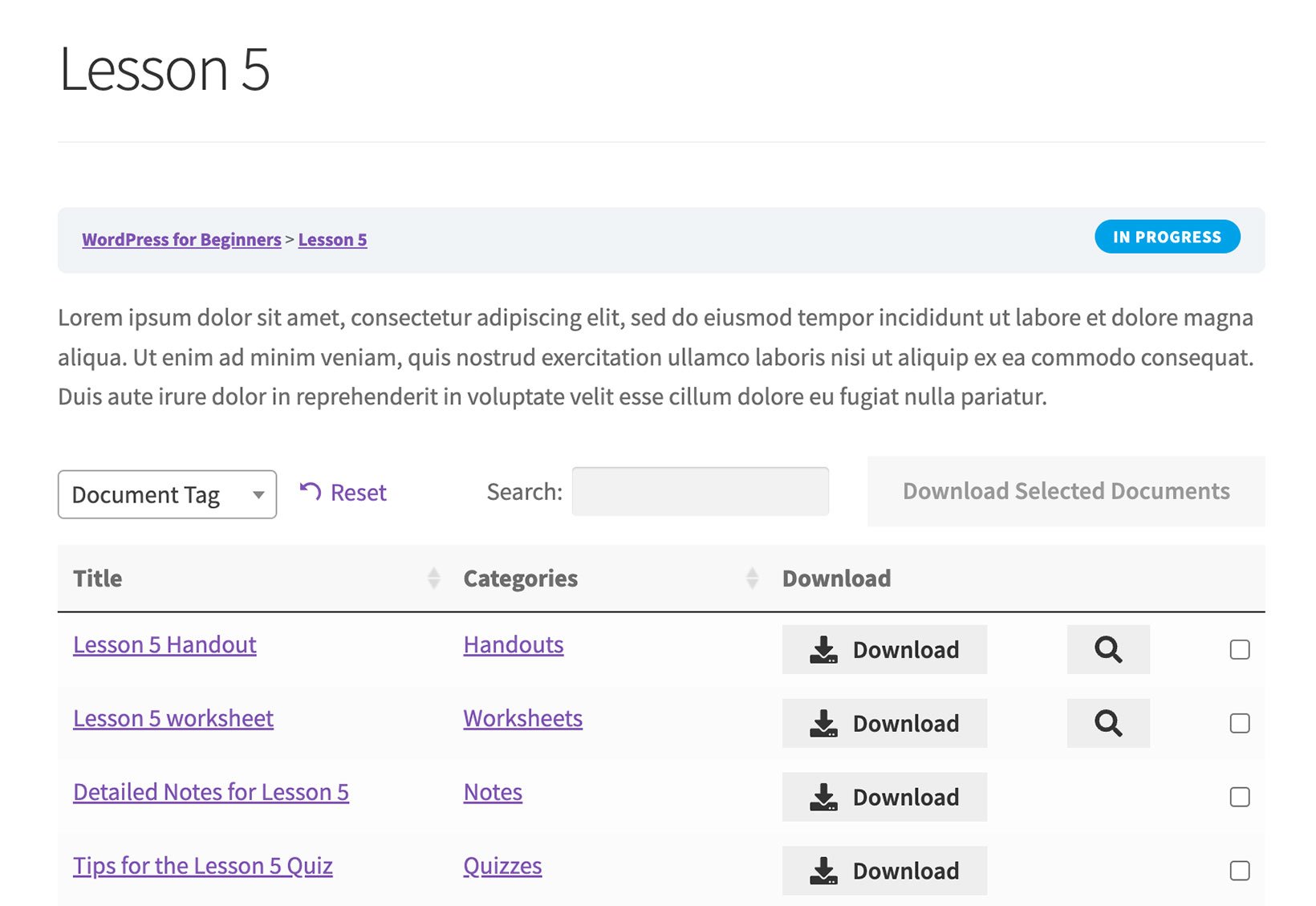Image resolution: width=1316 pixels, height=906 pixels.
Task: Click the purple Reset arrow icon
Action: click(x=311, y=490)
